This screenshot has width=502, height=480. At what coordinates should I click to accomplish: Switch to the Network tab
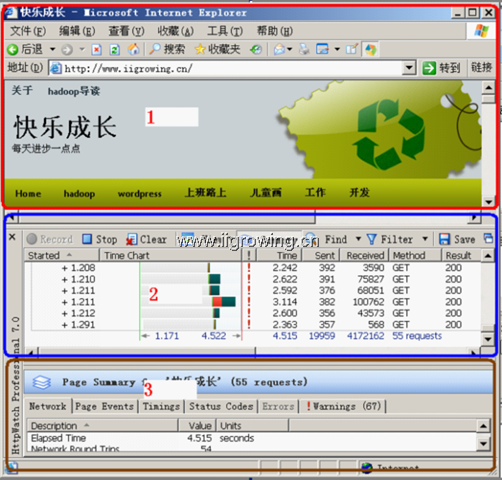point(48,407)
